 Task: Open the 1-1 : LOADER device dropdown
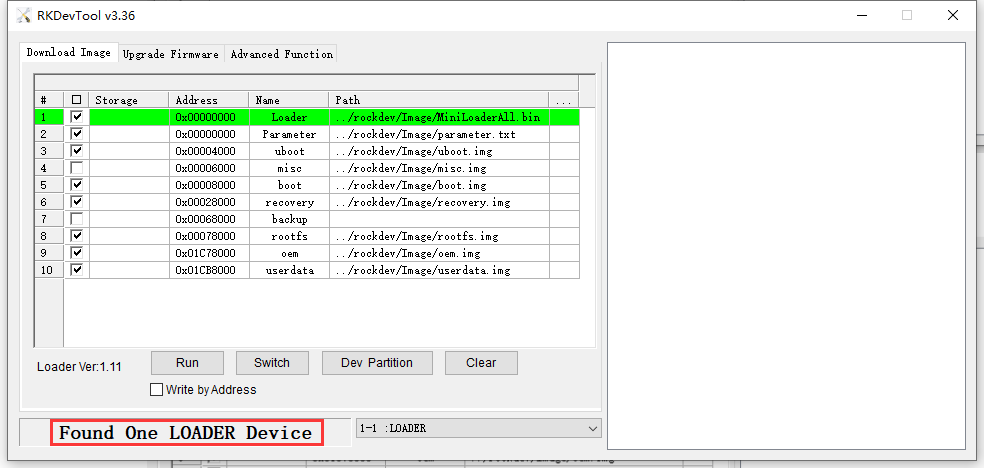(x=478, y=428)
